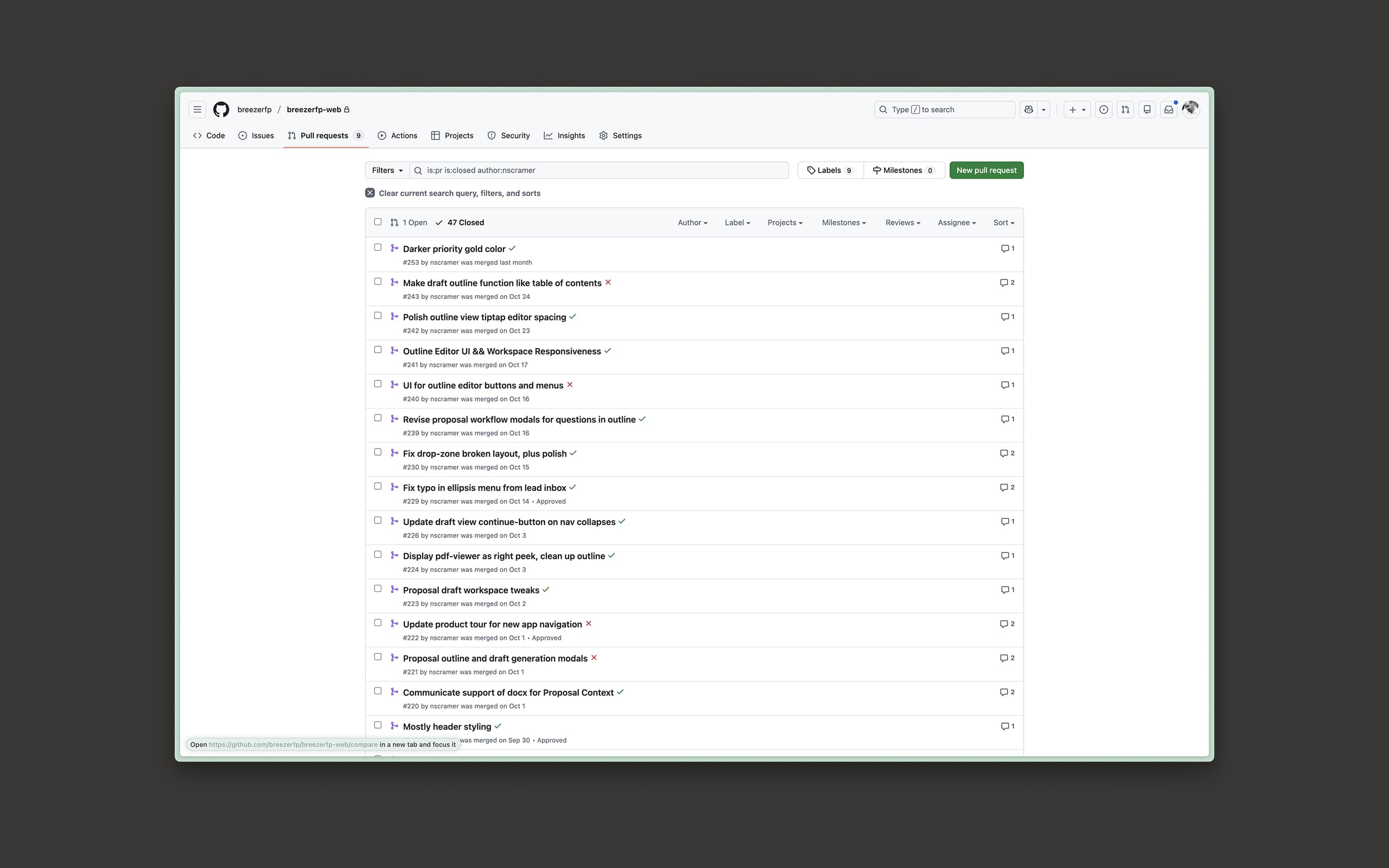Viewport: 1389px width, 868px height.
Task: Open the repository Settings tab
Action: point(620,136)
